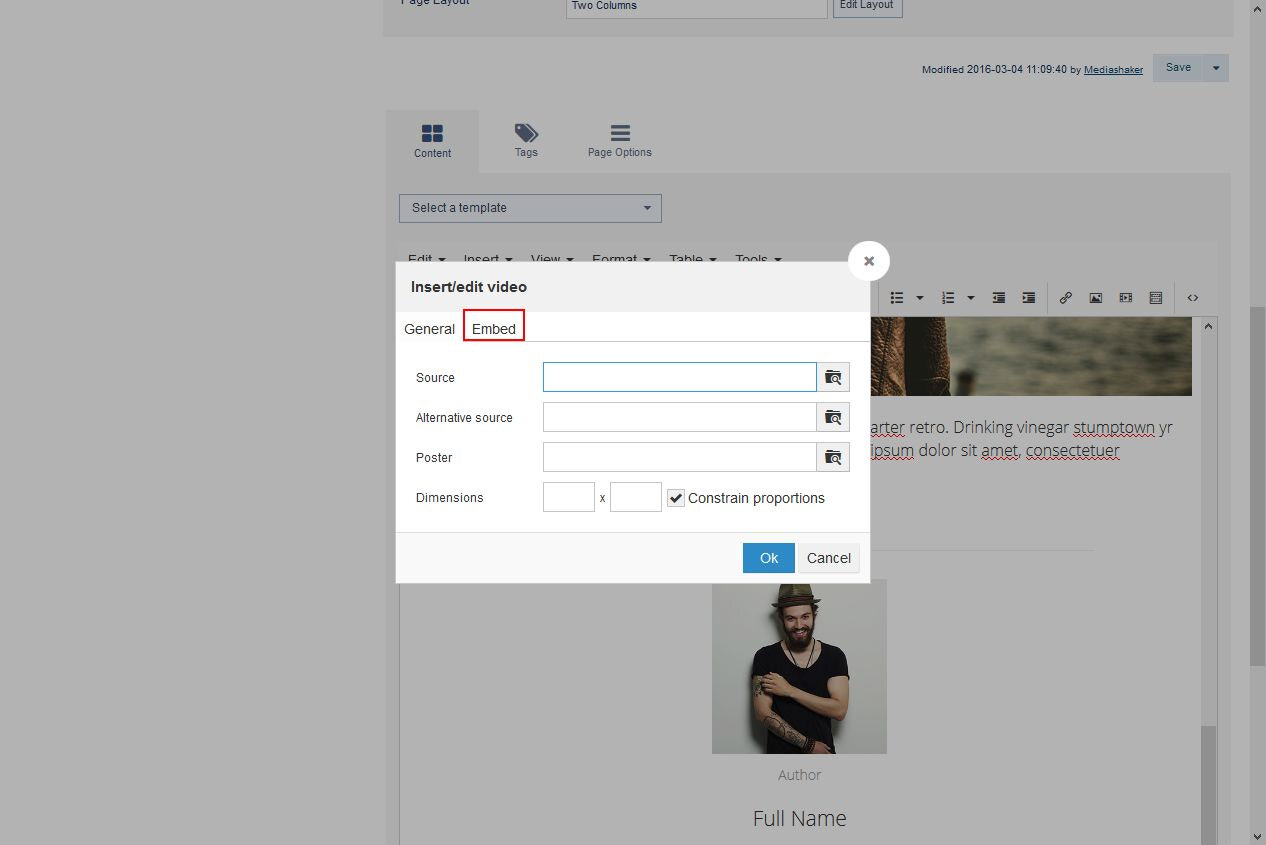The image size is (1266, 845).
Task: Close the Insert/edit video dialog
Action: 869,261
